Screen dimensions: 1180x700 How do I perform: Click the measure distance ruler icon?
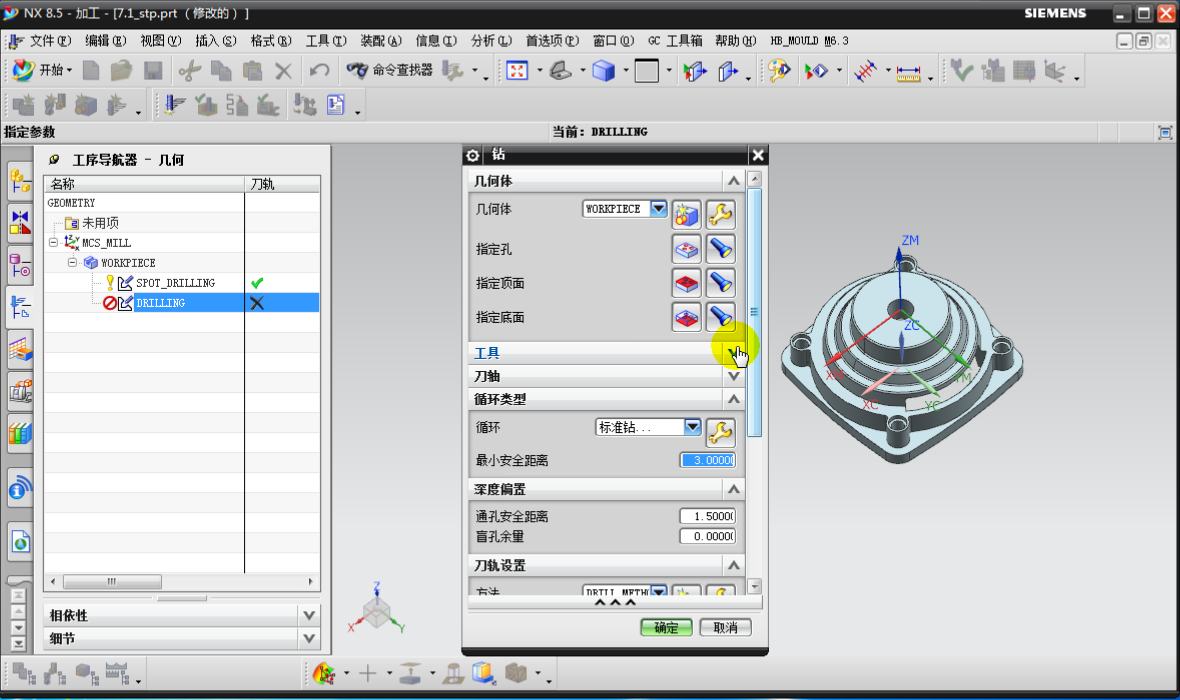[x=908, y=72]
